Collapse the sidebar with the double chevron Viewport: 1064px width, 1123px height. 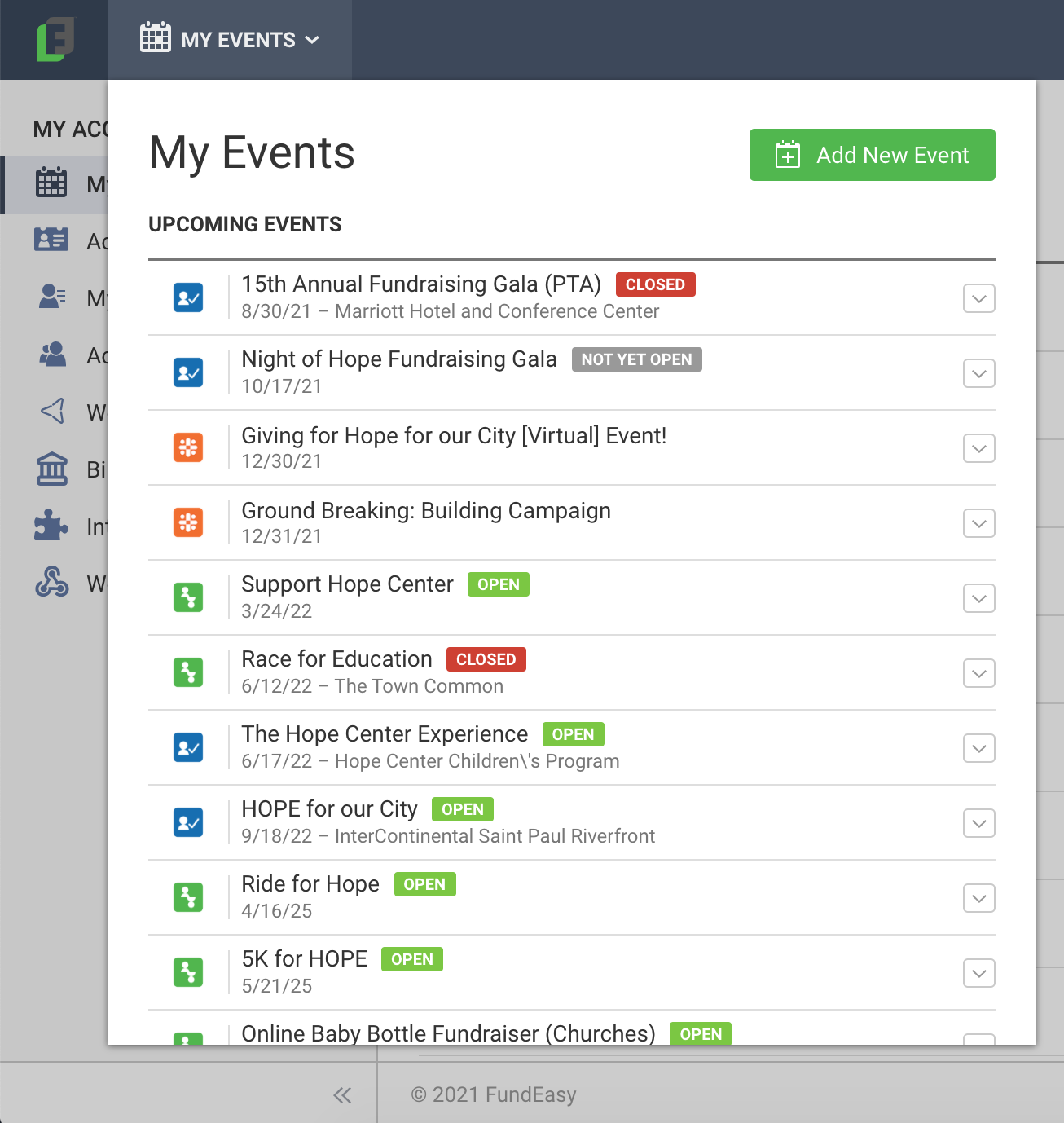tap(342, 1095)
